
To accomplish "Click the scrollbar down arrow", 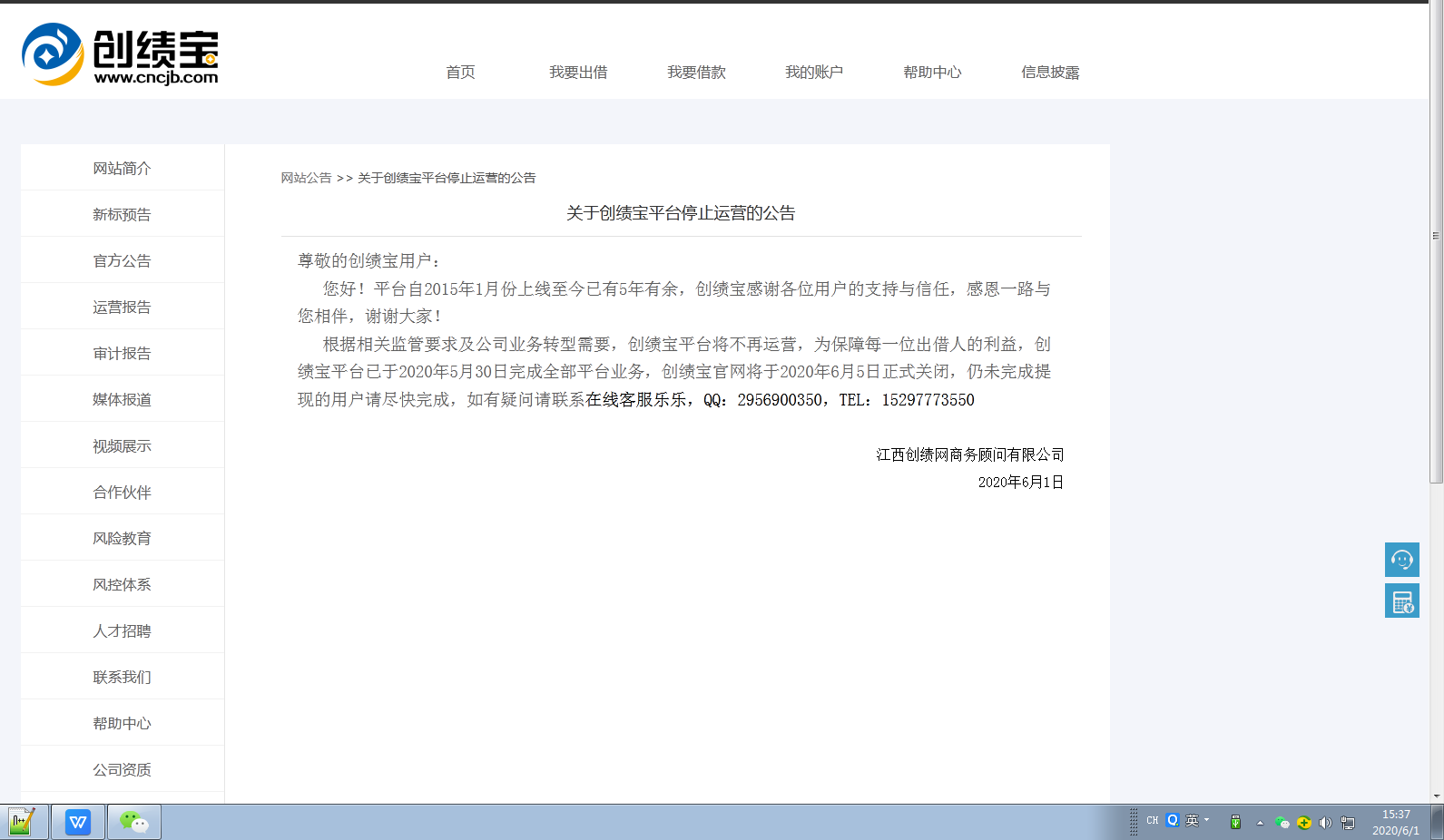I will (x=1436, y=796).
